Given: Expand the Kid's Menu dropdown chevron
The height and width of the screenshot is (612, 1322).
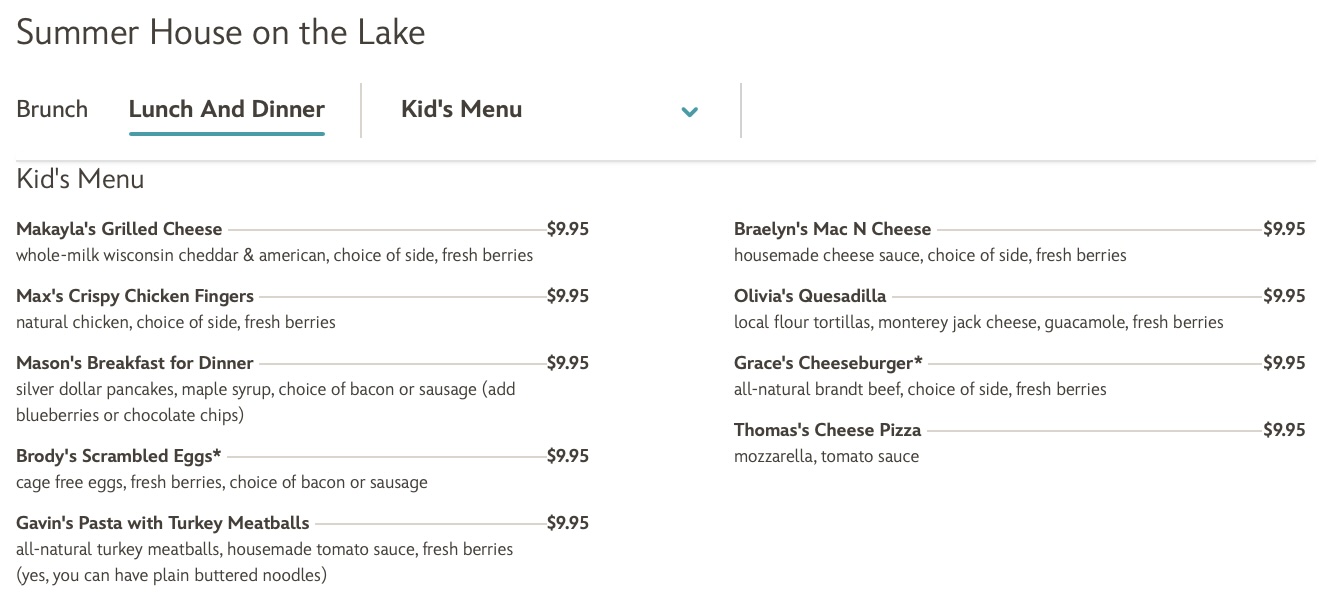Looking at the screenshot, I should 689,112.
